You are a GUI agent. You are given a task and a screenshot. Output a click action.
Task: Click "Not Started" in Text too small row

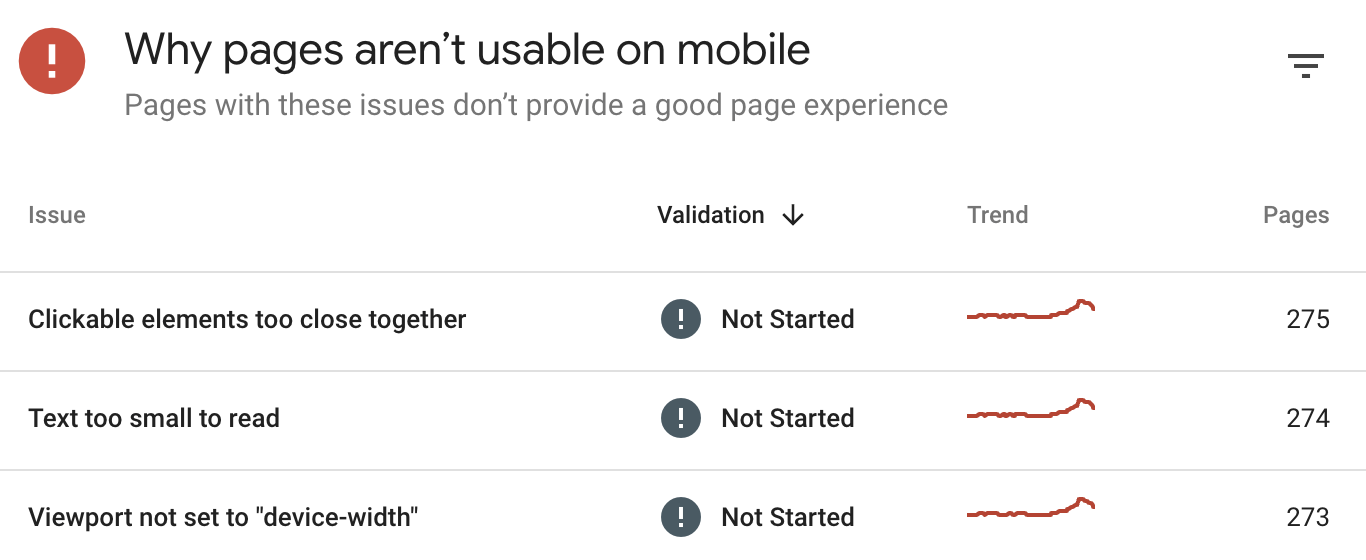point(788,418)
